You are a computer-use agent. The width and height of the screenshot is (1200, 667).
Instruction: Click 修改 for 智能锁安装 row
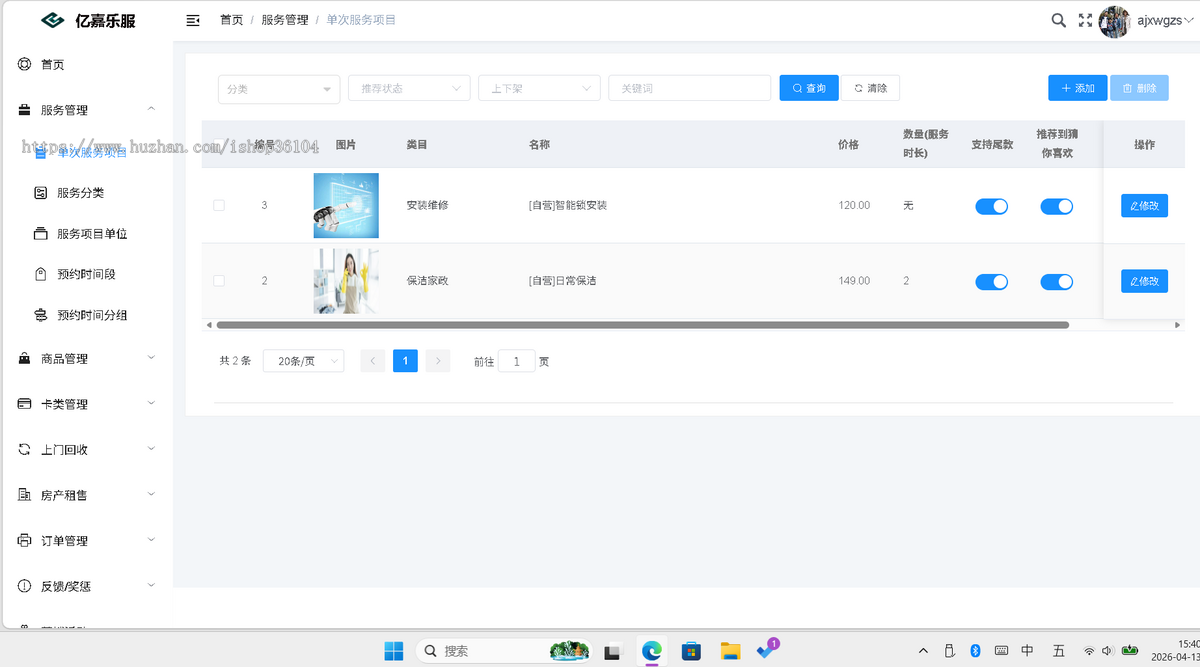coord(1144,205)
